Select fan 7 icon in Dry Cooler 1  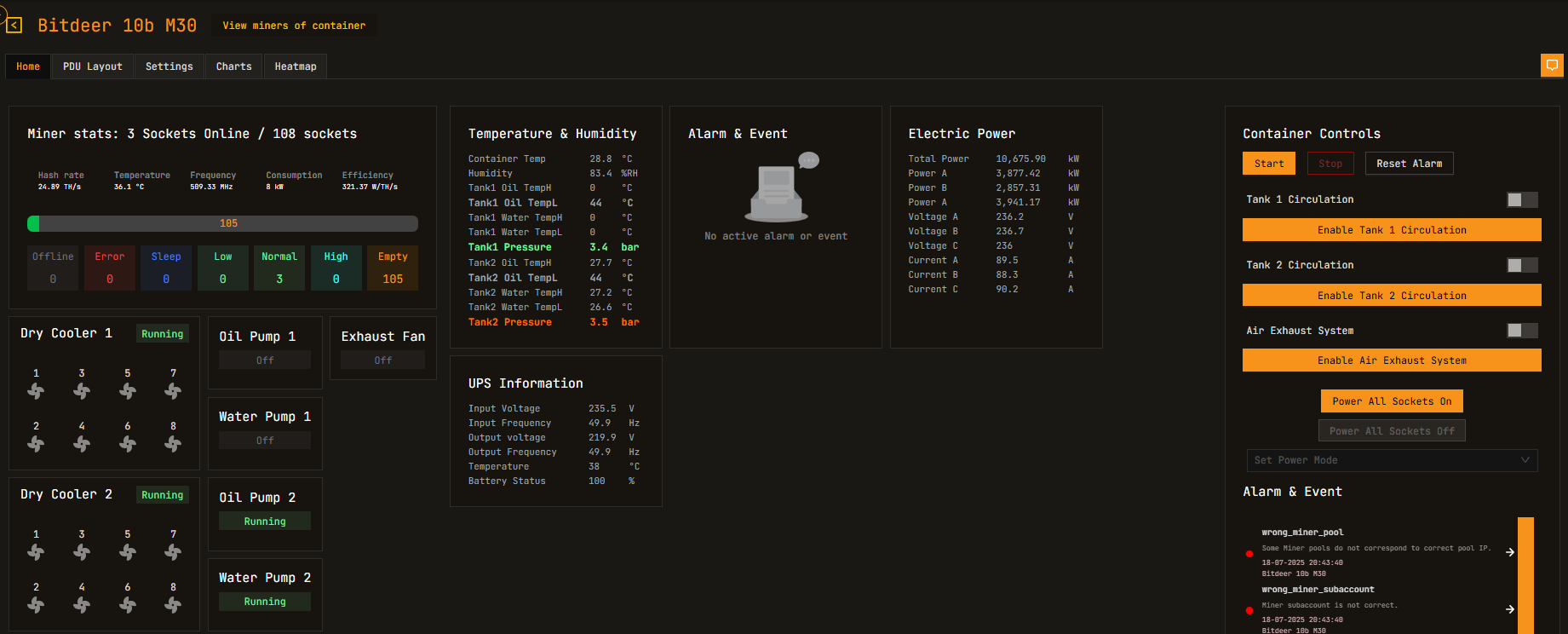(x=173, y=391)
